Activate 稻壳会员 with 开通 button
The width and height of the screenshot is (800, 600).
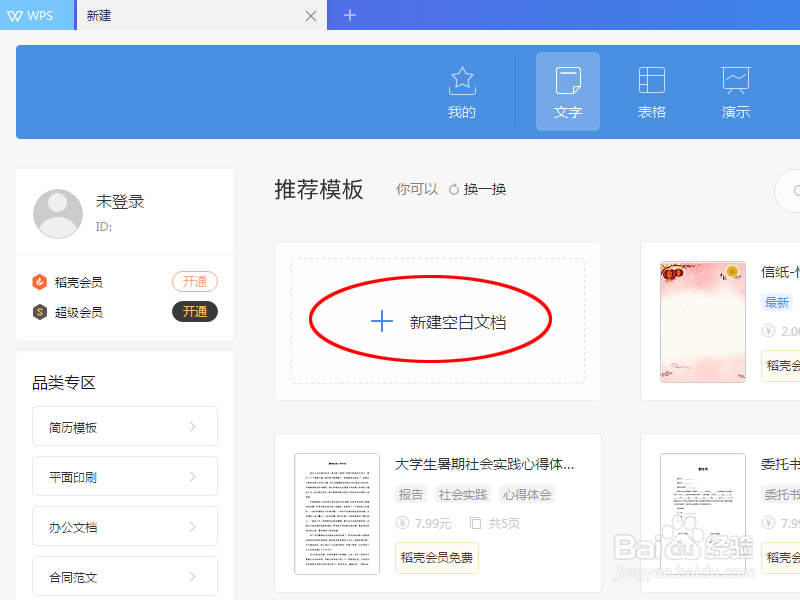(195, 282)
